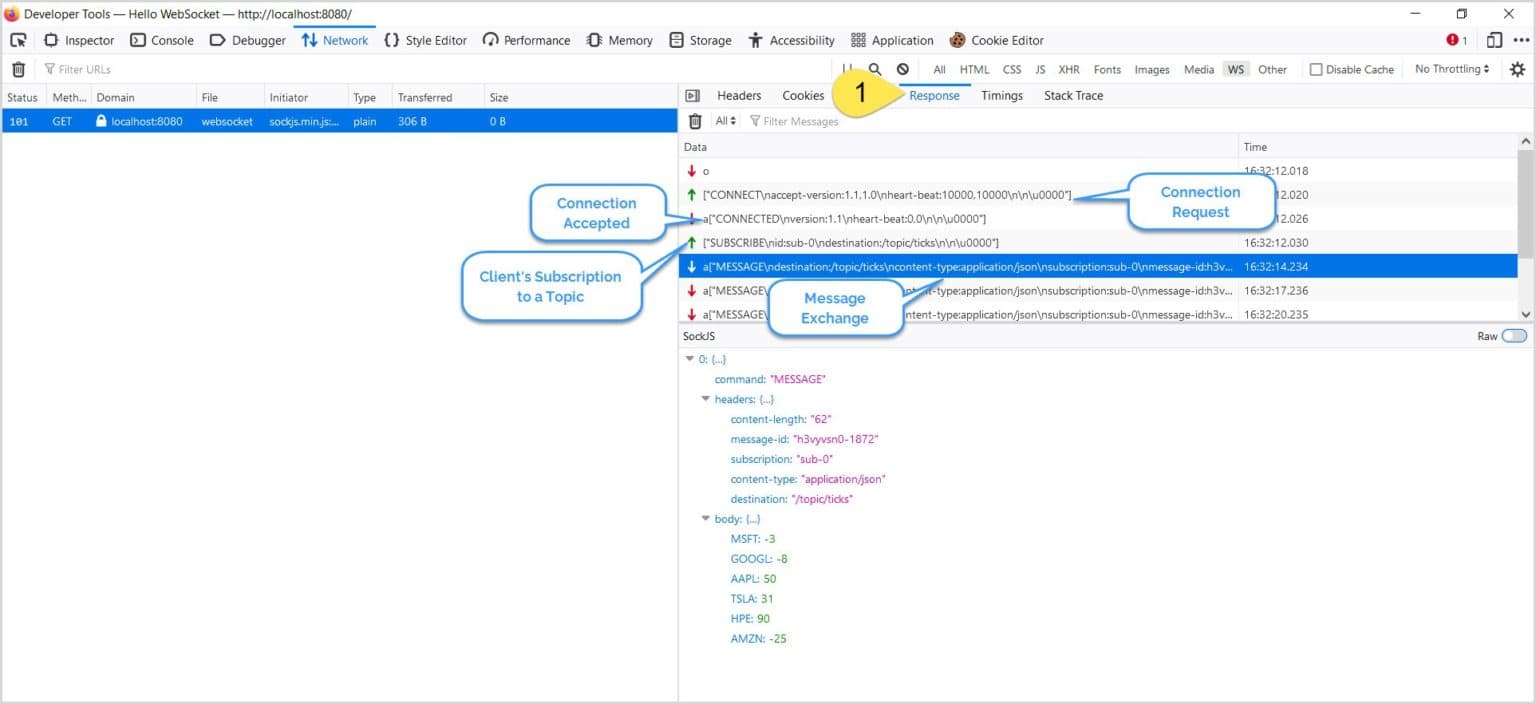Open the Timings tab
1536x704 pixels.
(1001, 95)
